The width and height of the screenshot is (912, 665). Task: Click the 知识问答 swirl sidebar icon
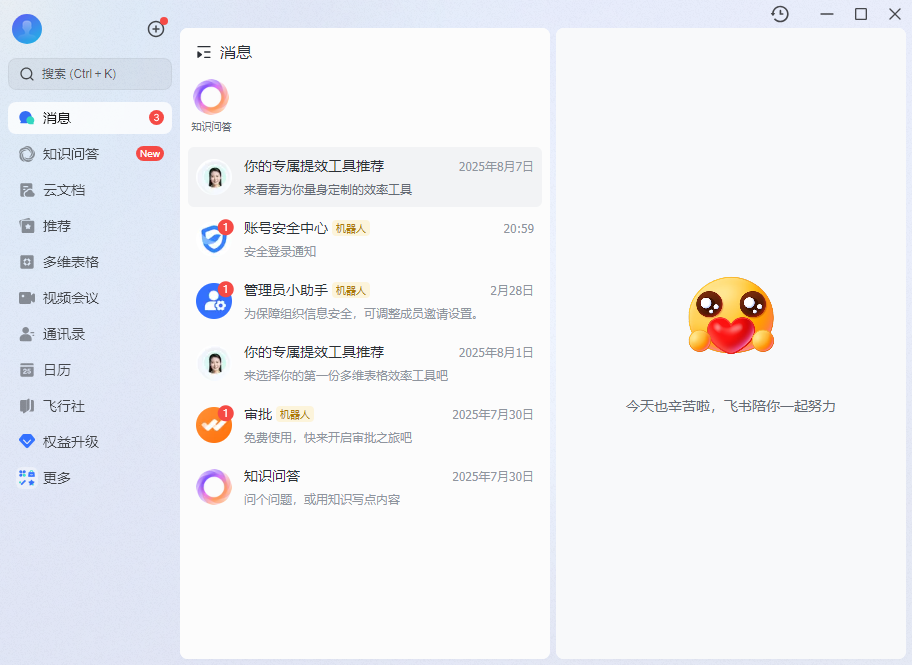(x=27, y=154)
